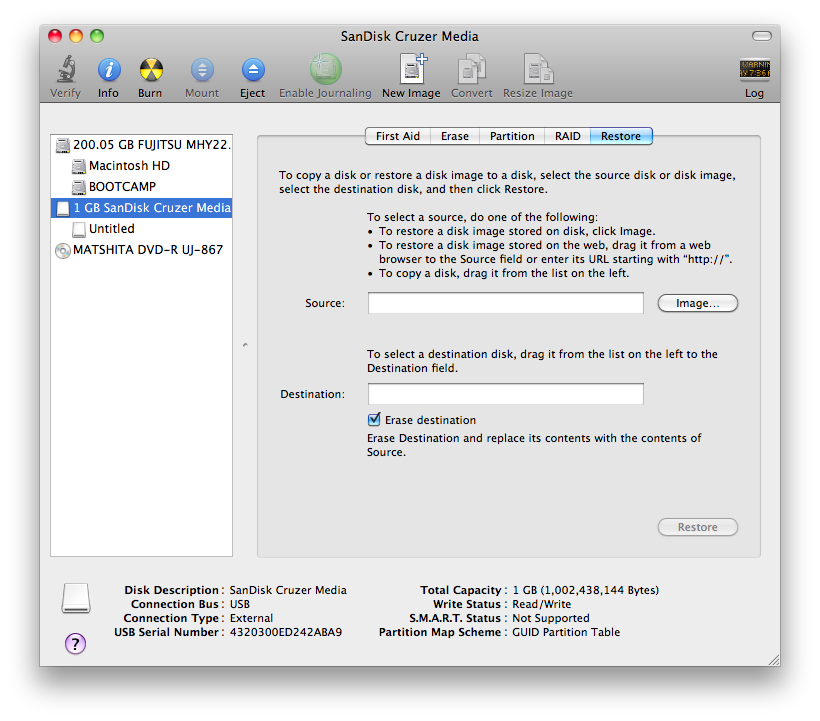Click the toolbar show/hide pill button
820x721 pixels.
click(761, 36)
